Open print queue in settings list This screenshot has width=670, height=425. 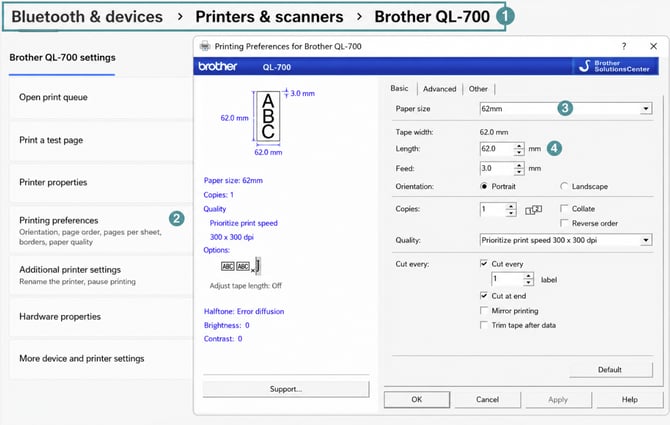101,98
